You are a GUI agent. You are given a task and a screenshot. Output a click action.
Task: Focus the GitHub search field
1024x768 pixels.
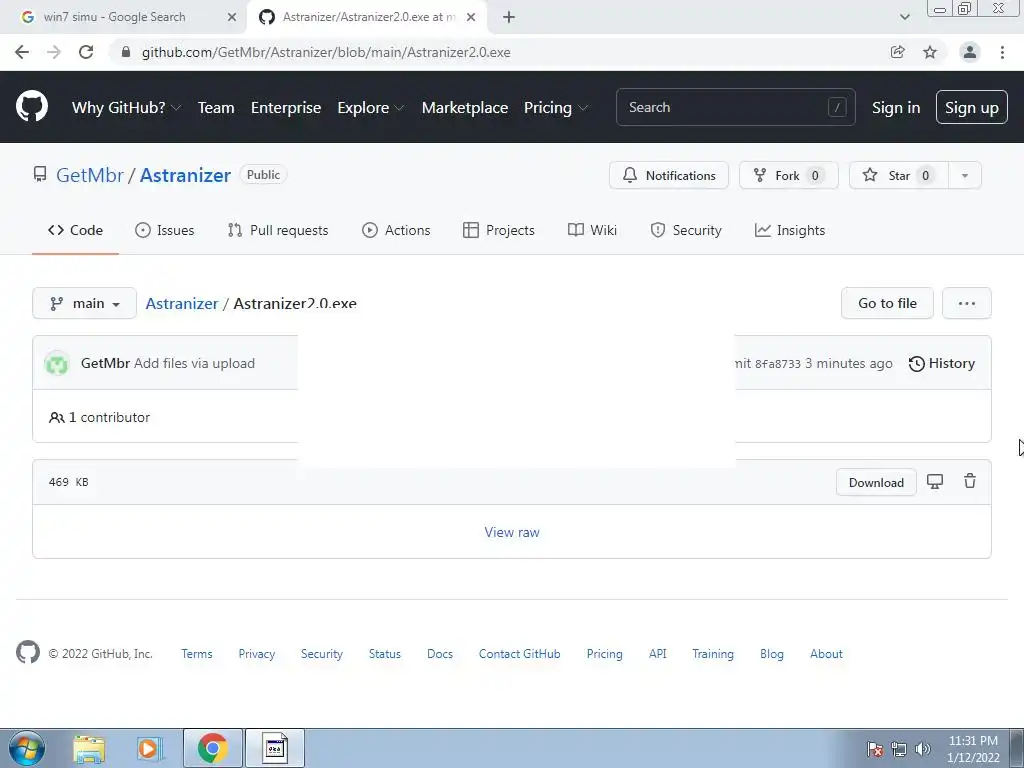(x=735, y=107)
